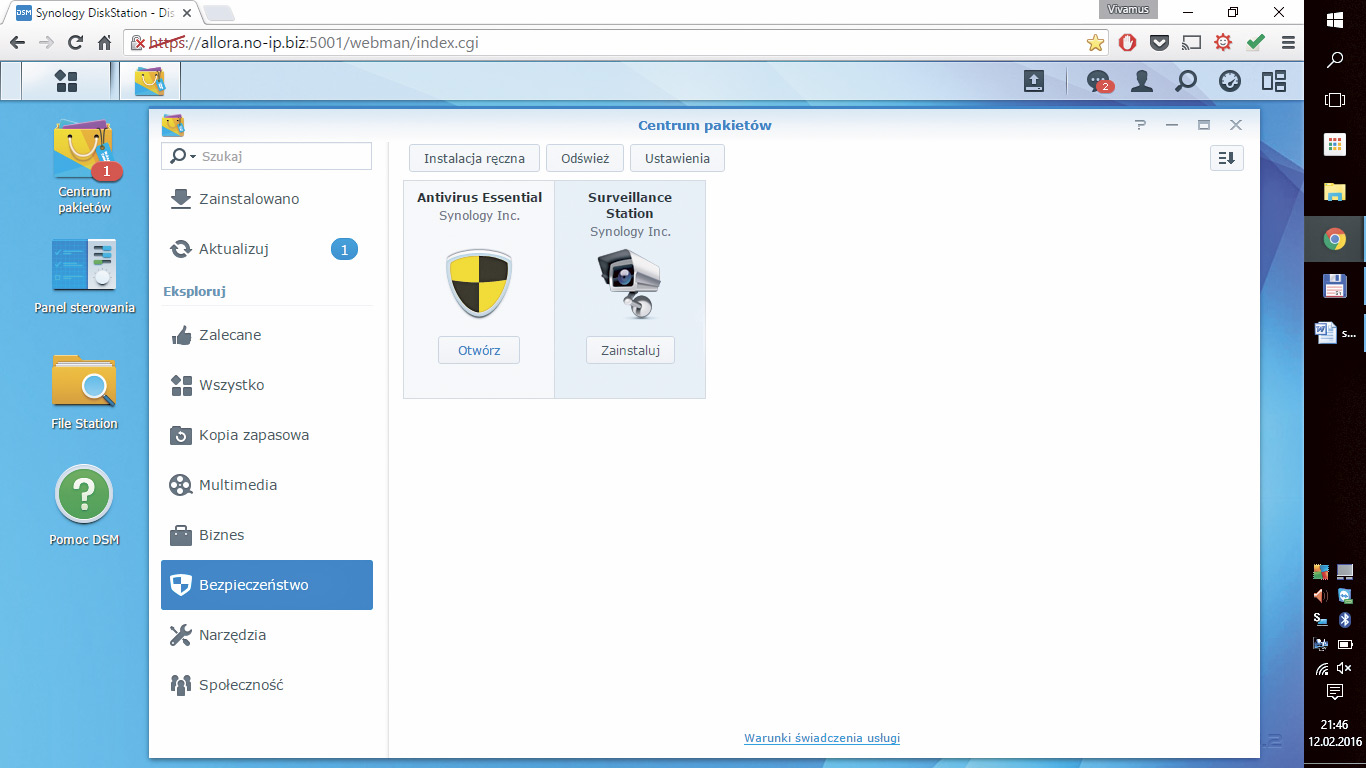Click the Zainstaluj button for Surveillance Station
Viewport: 1366px width, 768px height.
pyautogui.click(x=630, y=350)
